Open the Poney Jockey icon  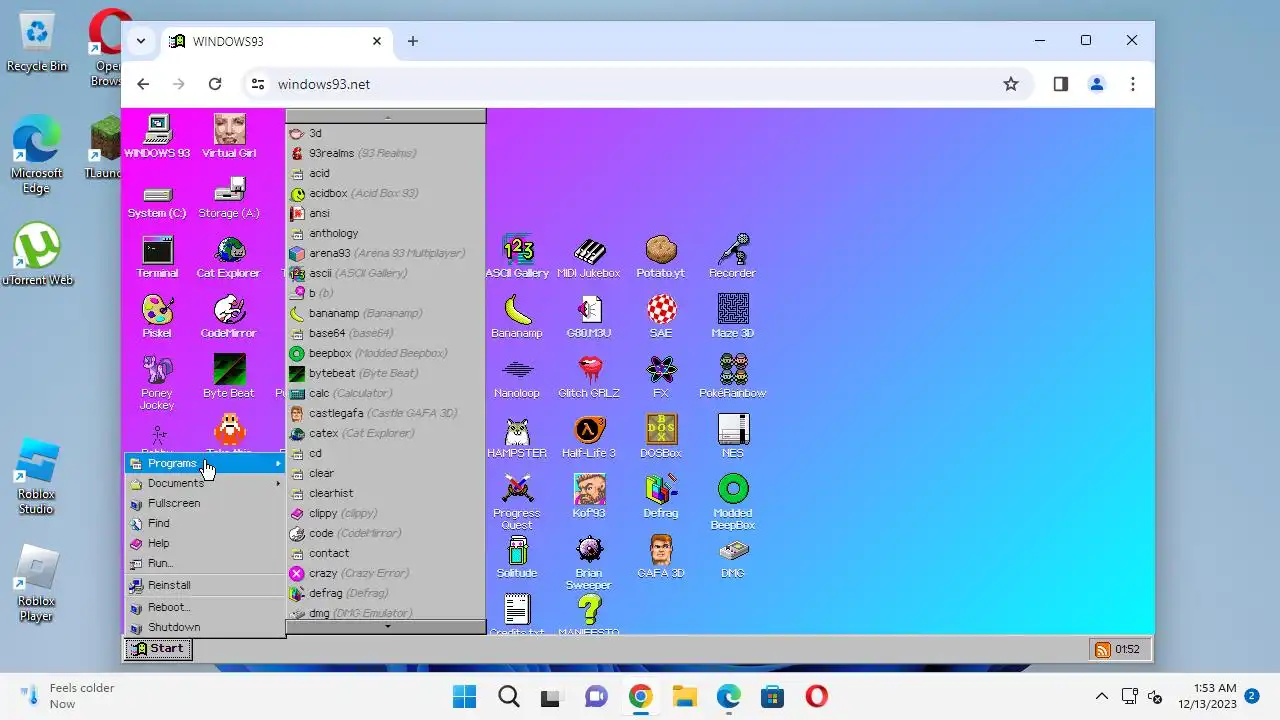(157, 382)
